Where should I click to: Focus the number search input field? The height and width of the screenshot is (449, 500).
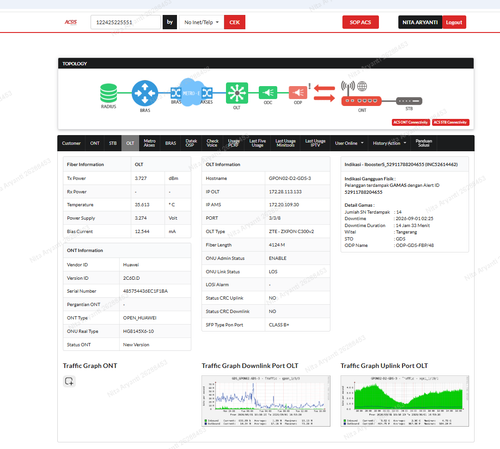pyautogui.click(x=125, y=22)
